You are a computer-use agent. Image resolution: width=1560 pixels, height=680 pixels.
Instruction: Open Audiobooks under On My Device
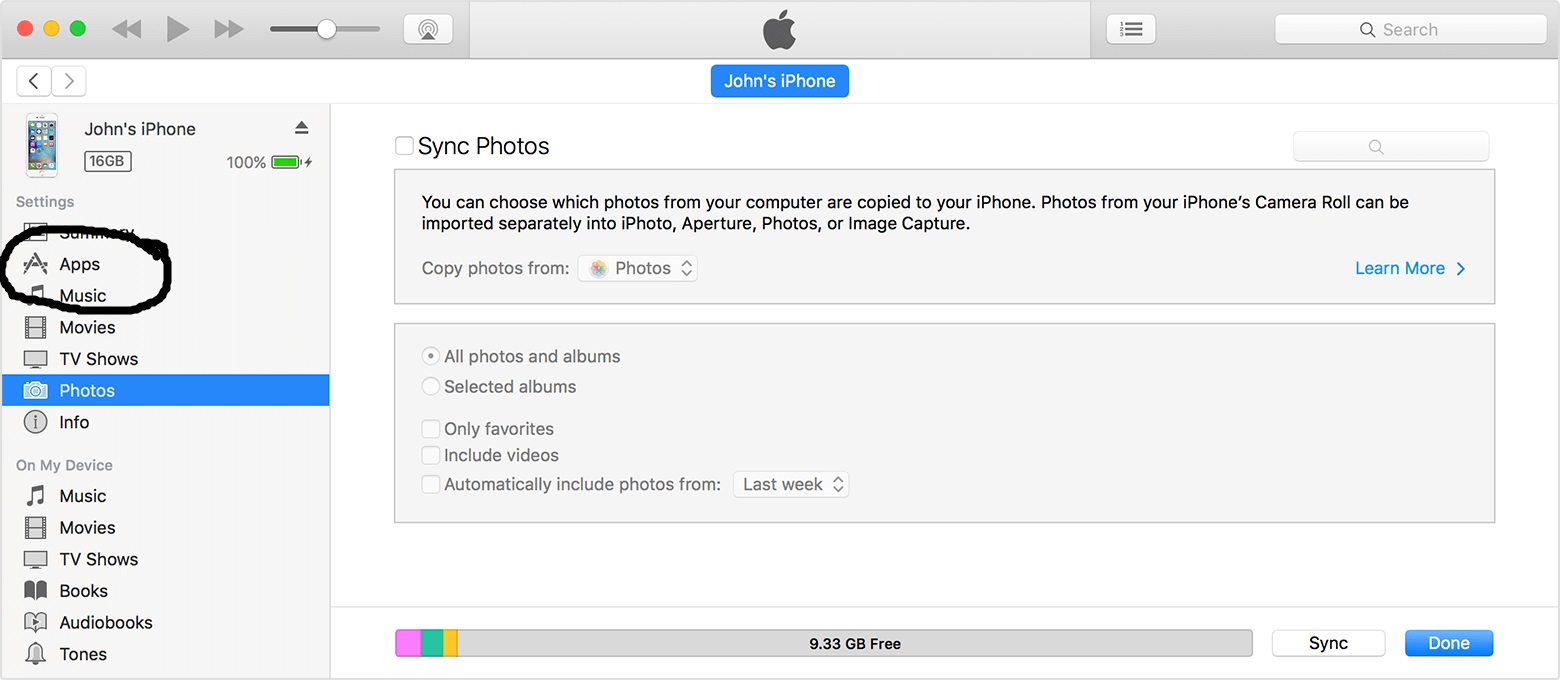coord(105,622)
